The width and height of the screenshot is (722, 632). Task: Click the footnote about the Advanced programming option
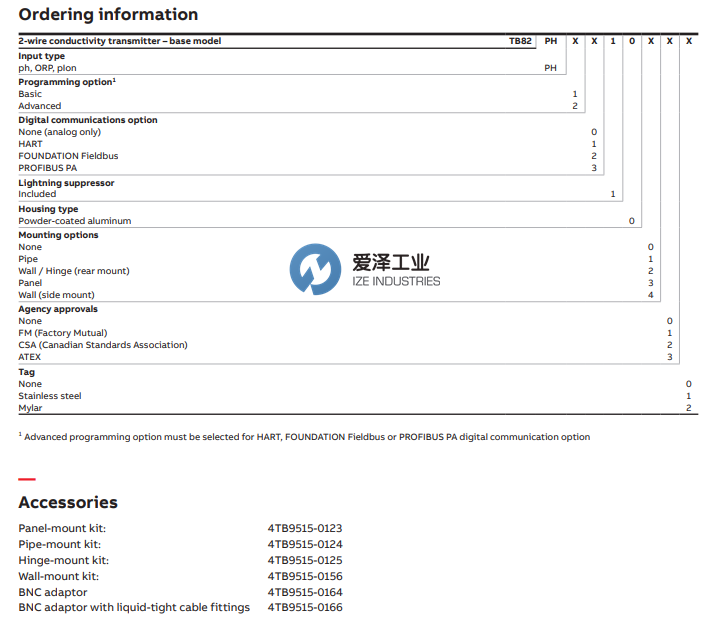coord(306,437)
